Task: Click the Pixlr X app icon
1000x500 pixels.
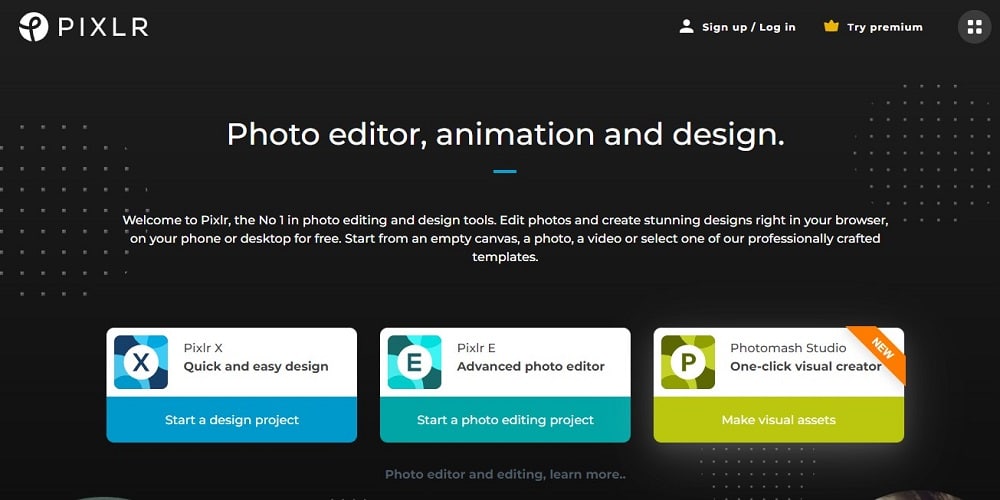Action: (141, 362)
